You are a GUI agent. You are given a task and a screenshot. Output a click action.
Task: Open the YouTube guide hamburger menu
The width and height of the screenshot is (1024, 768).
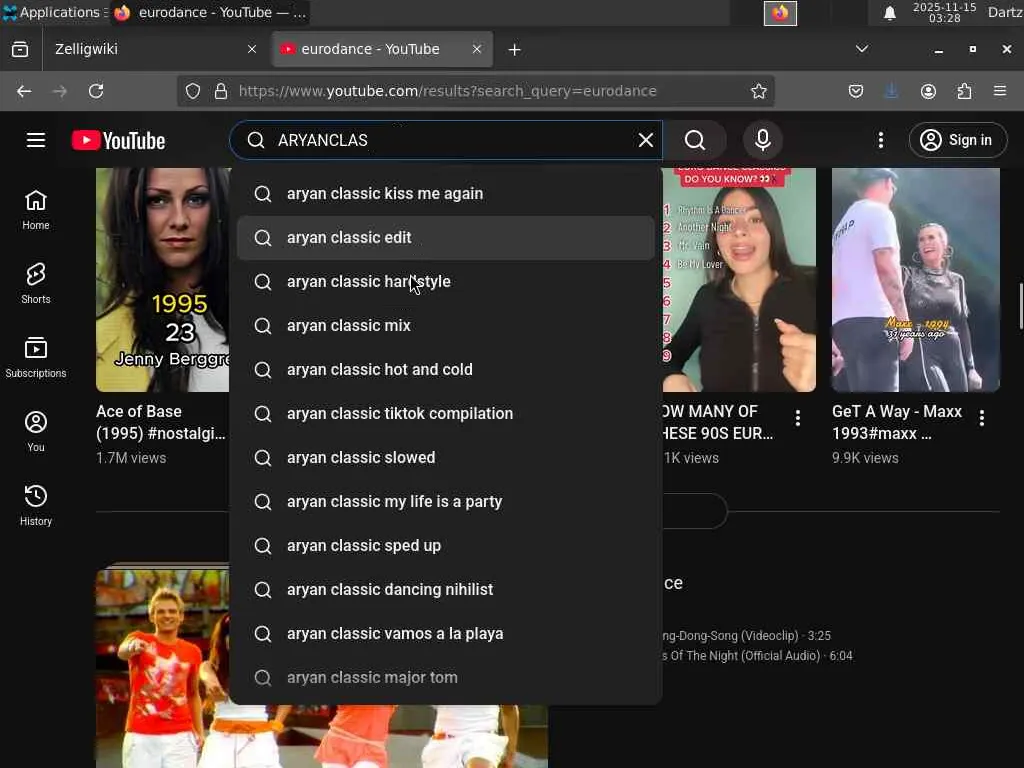[x=36, y=140]
